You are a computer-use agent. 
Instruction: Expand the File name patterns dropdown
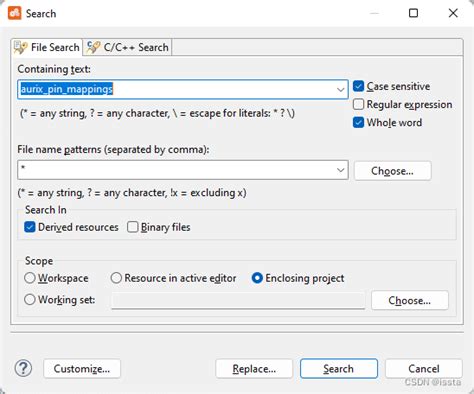pyautogui.click(x=340, y=170)
